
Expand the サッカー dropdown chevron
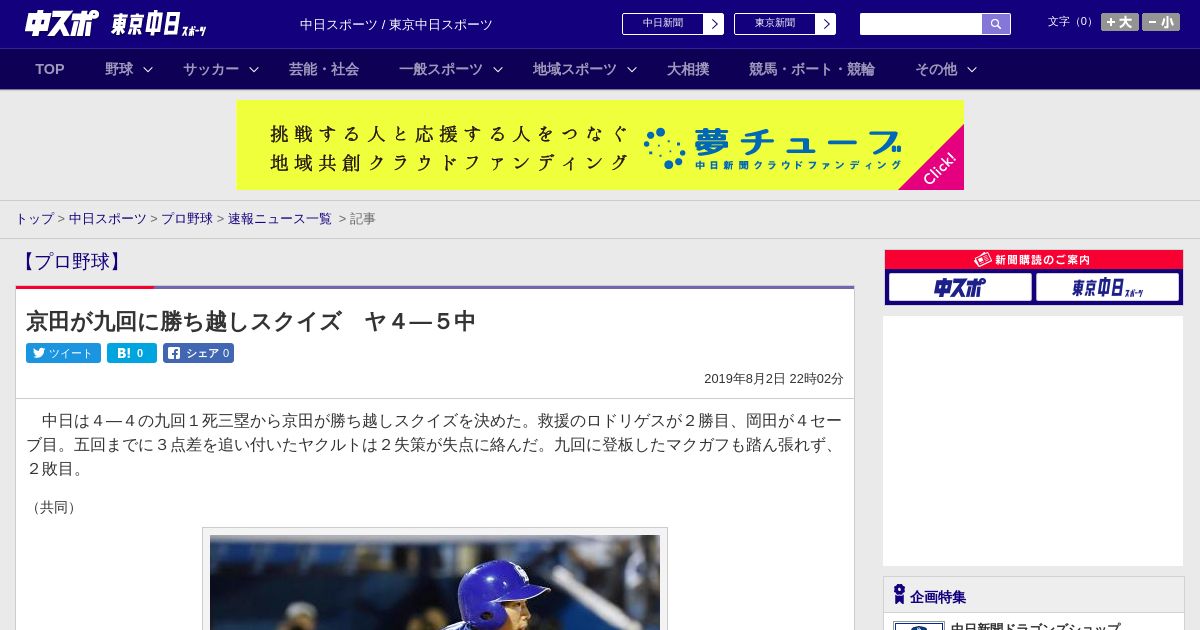(x=254, y=70)
